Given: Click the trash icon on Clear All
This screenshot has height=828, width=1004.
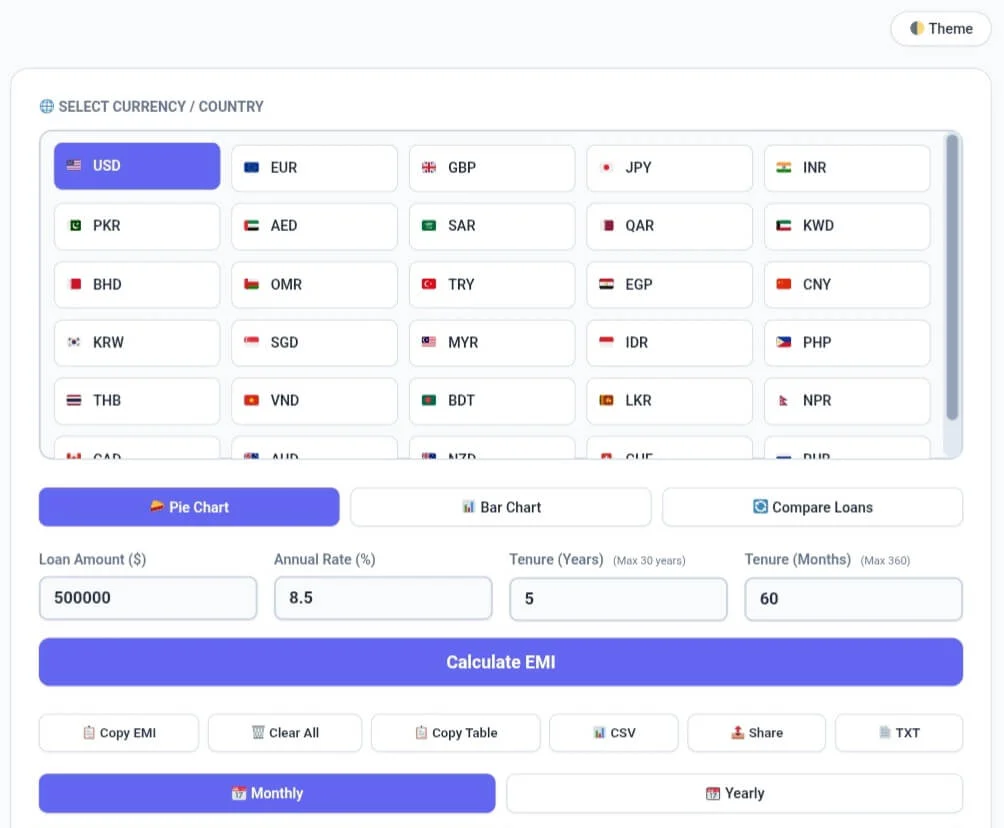Looking at the screenshot, I should pos(257,733).
